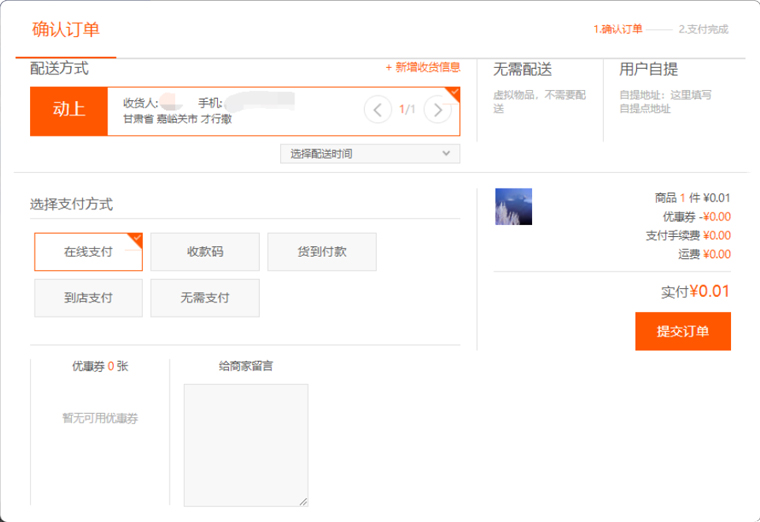This screenshot has width=760, height=522.
Task: Choose 到店支付 payment option
Action: [x=89, y=298]
